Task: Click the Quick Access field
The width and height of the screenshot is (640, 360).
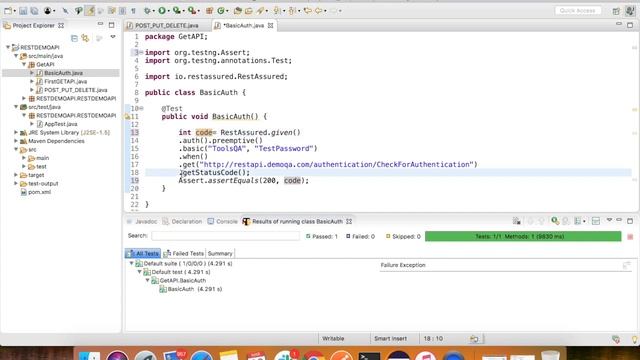Action: point(578,11)
